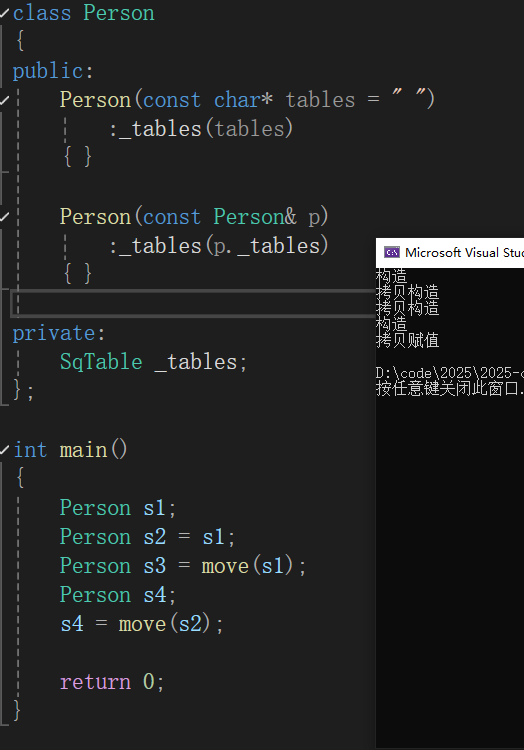Click ':_tables(tables)' initializer list line

point(201,129)
